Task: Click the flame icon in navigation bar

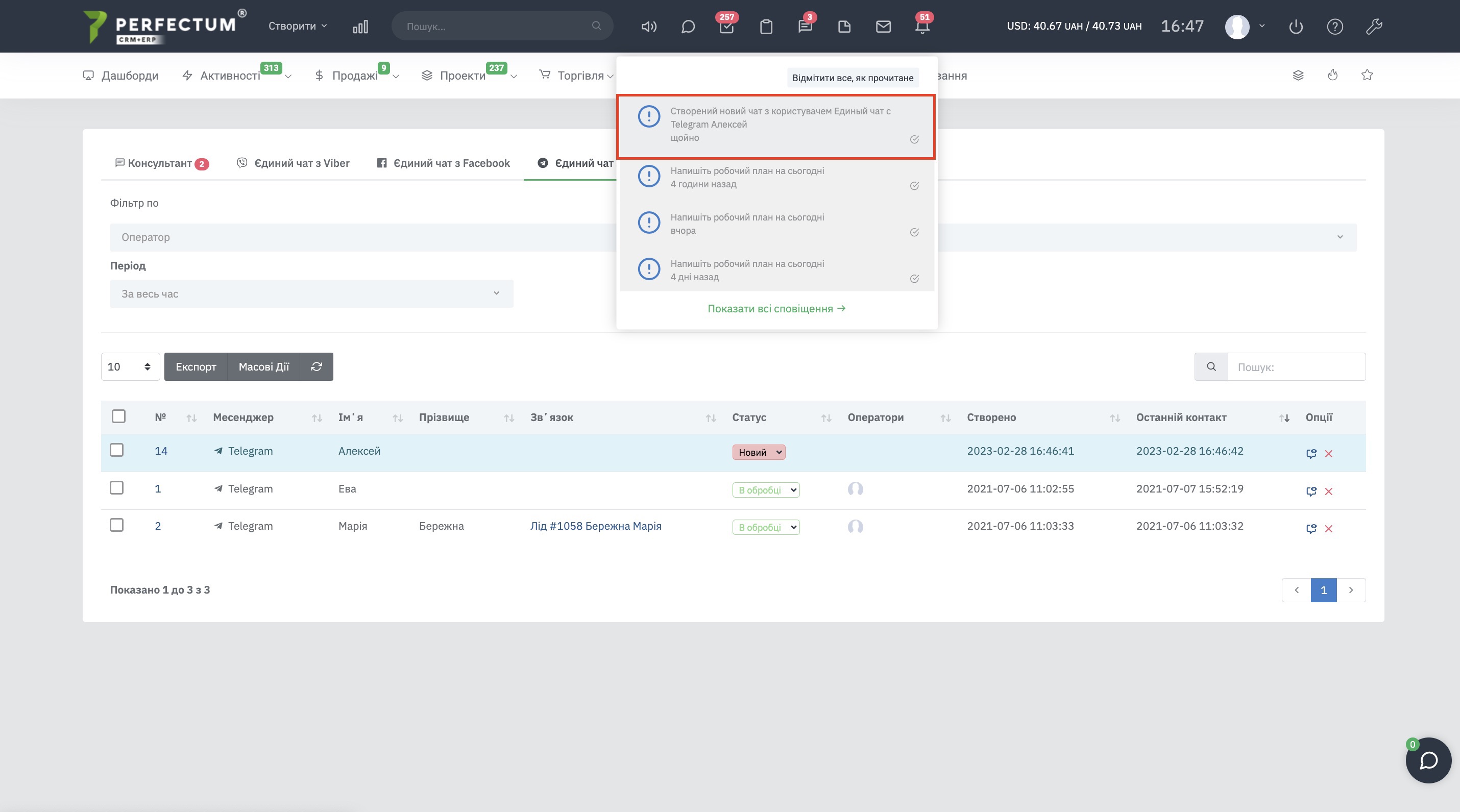Action: (1333, 76)
